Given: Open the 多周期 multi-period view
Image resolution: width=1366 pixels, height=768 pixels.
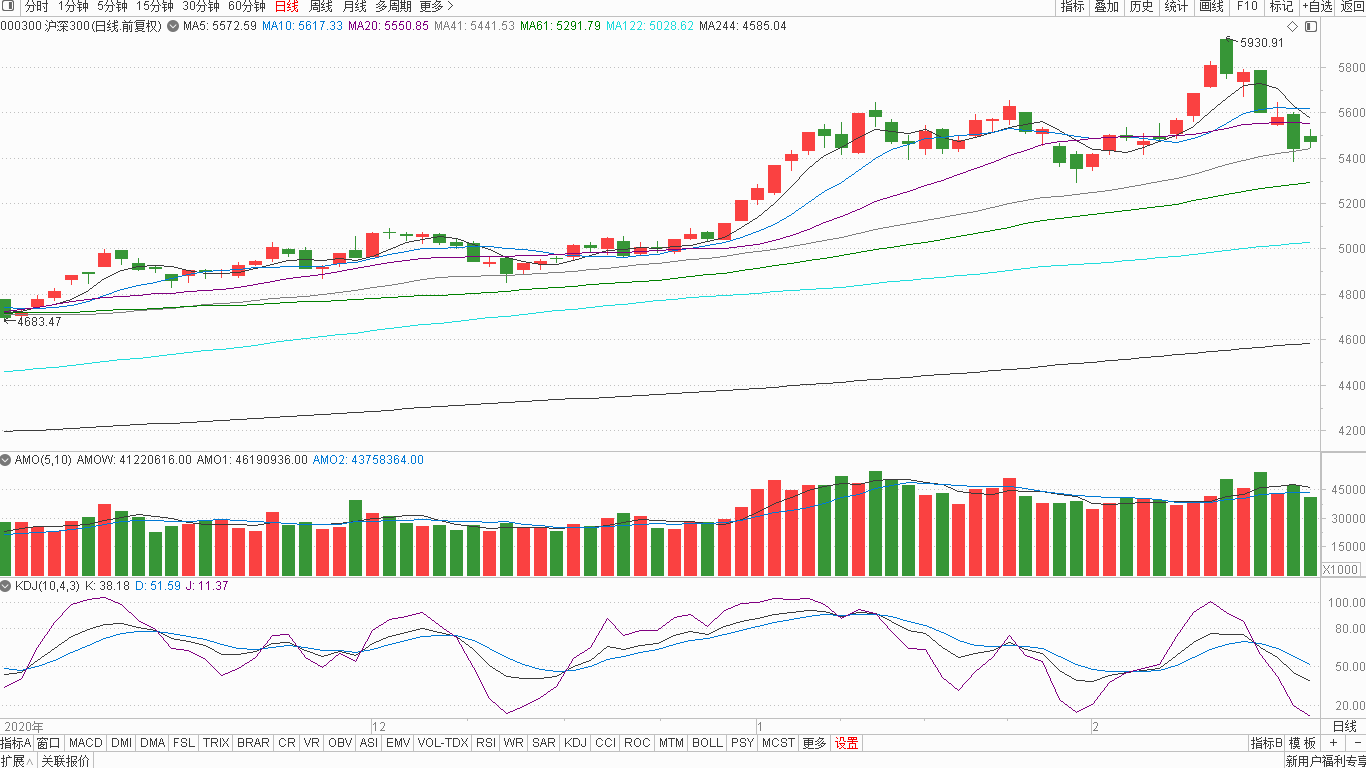Looking at the screenshot, I should [393, 6].
